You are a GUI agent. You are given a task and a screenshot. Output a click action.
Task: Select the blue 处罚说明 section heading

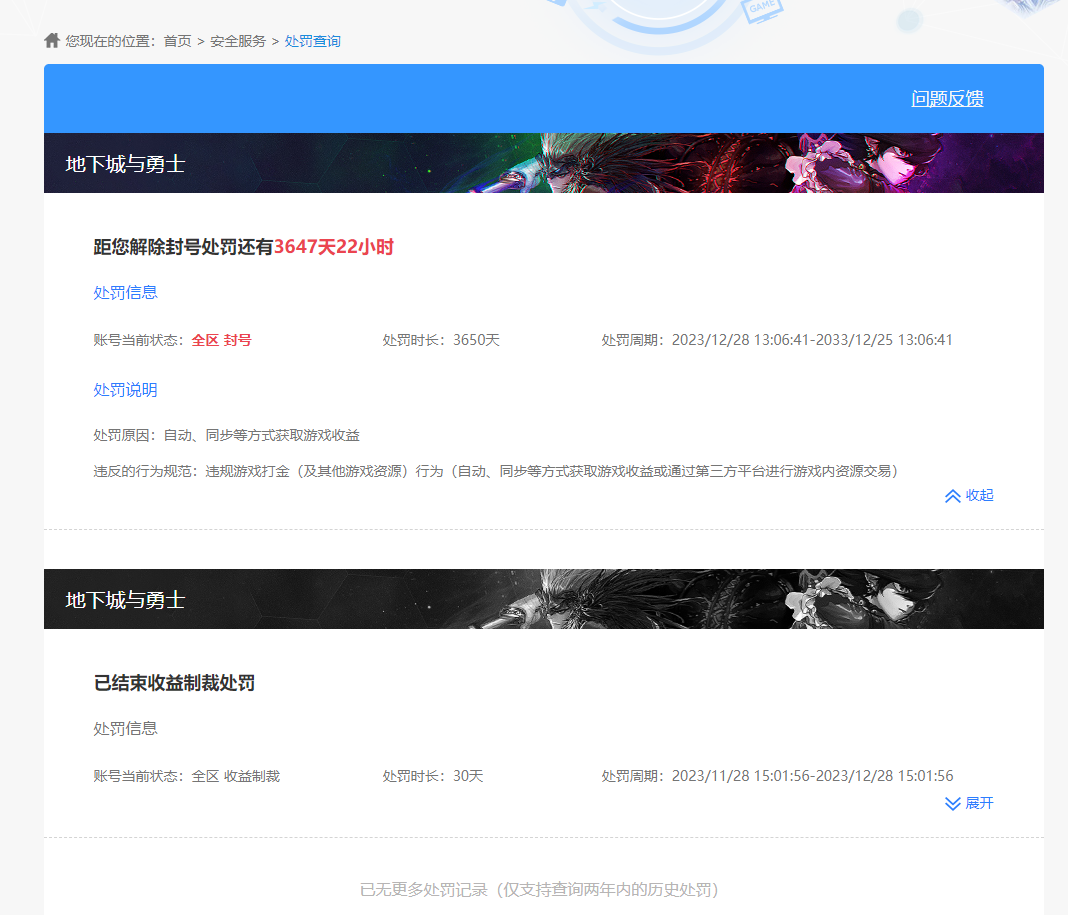pos(125,390)
